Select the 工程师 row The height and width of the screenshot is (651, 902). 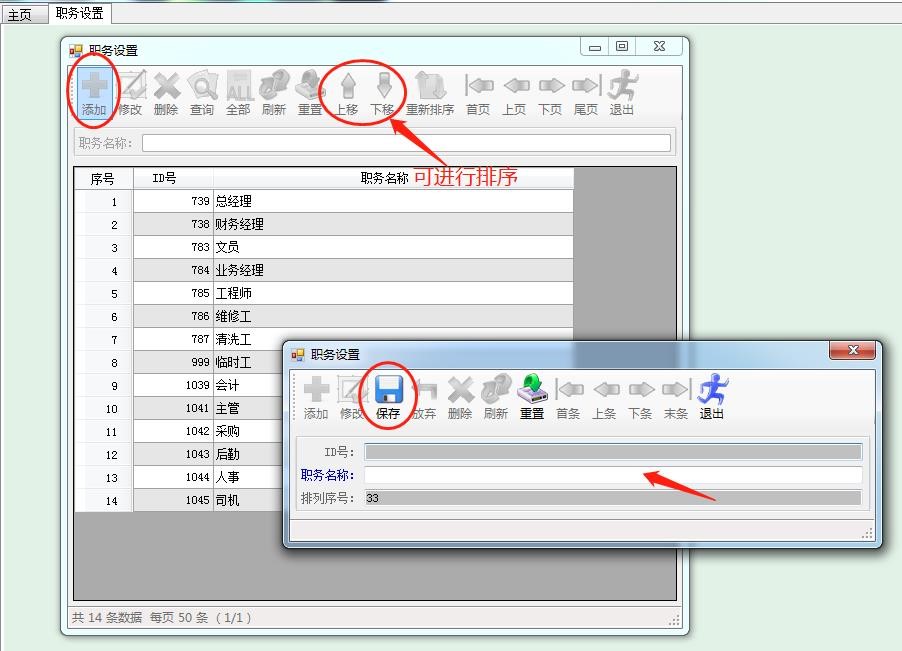[x=324, y=293]
